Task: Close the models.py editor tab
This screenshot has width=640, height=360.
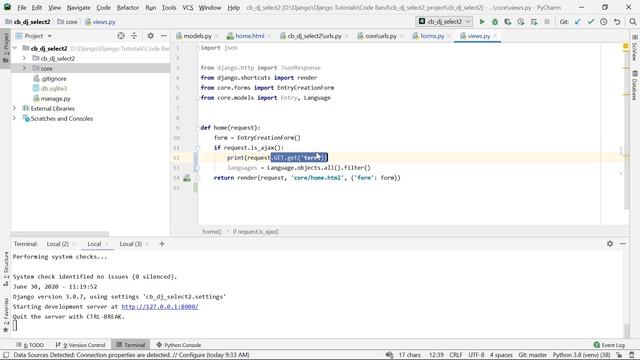Action: coord(216,36)
